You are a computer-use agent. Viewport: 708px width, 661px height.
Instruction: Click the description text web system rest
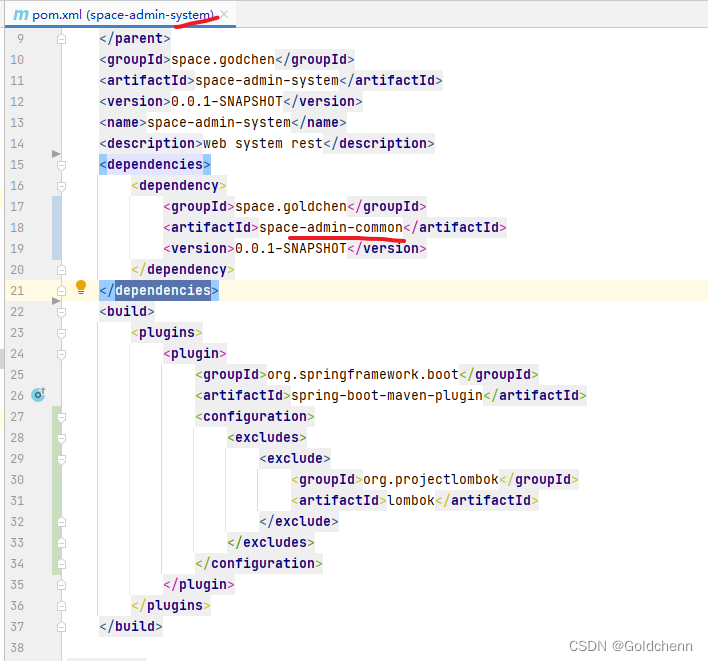[263, 143]
